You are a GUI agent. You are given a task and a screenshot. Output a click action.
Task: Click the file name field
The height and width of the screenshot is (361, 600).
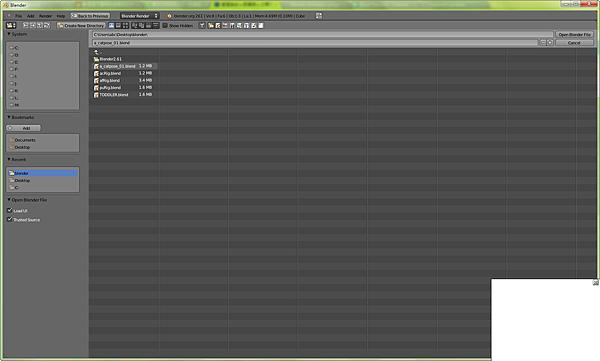click(x=315, y=43)
